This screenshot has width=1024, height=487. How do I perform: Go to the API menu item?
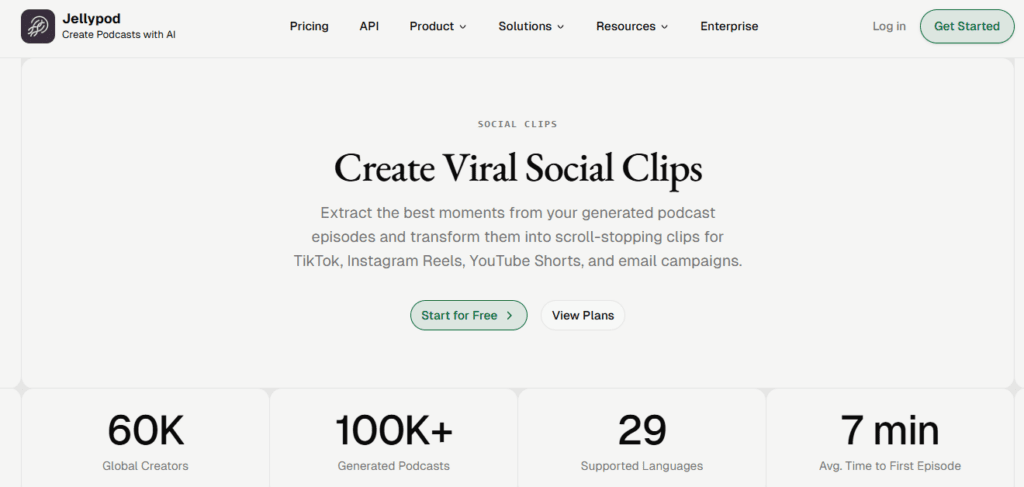pyautogui.click(x=369, y=26)
